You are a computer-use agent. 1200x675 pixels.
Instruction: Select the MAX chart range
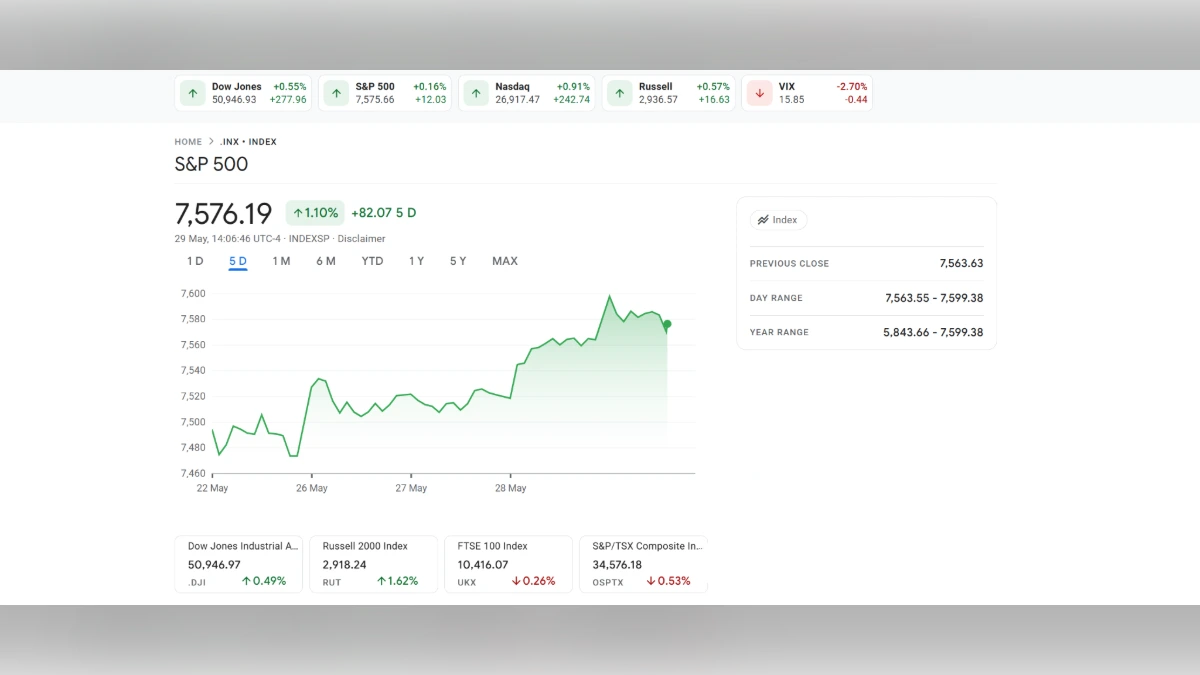[x=505, y=261]
